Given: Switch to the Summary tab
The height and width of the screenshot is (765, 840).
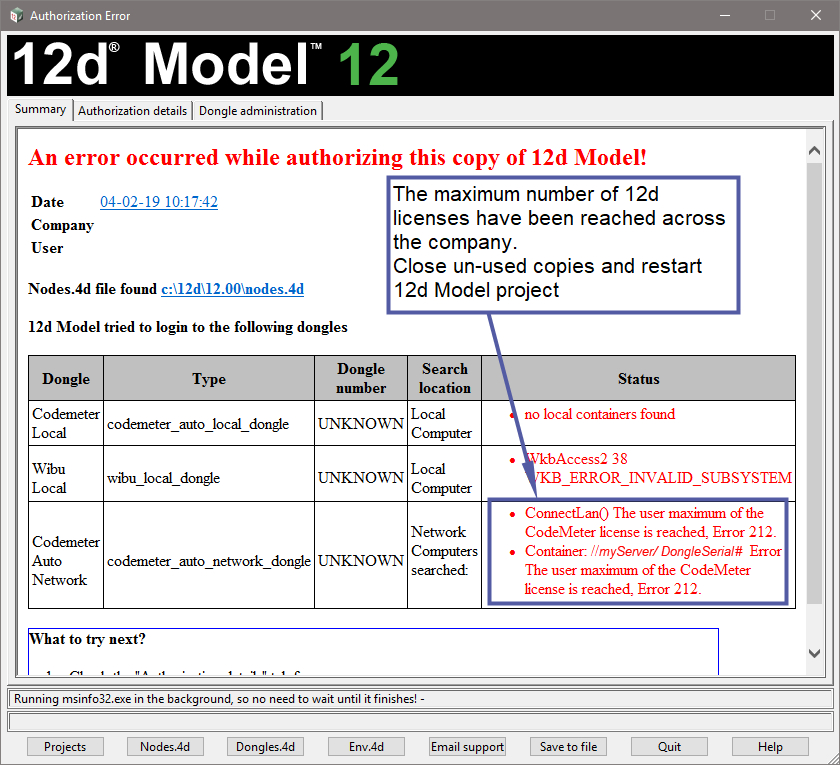Looking at the screenshot, I should coord(40,109).
